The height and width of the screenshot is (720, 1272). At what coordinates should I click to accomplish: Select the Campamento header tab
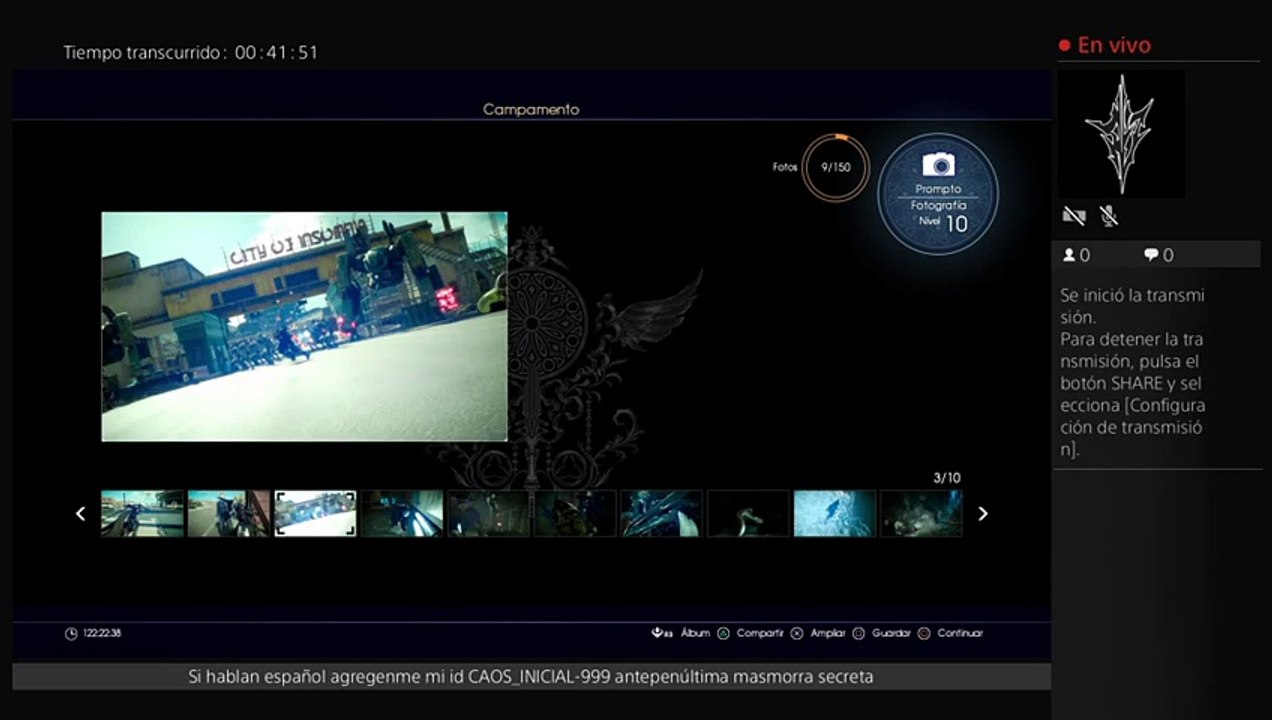[x=531, y=109]
